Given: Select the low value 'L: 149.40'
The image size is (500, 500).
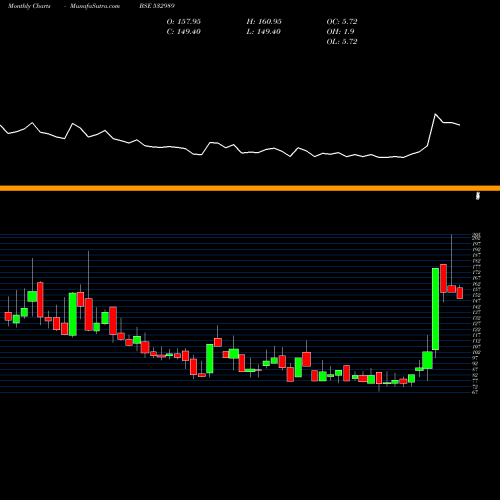Looking at the screenshot, I should point(264,32).
